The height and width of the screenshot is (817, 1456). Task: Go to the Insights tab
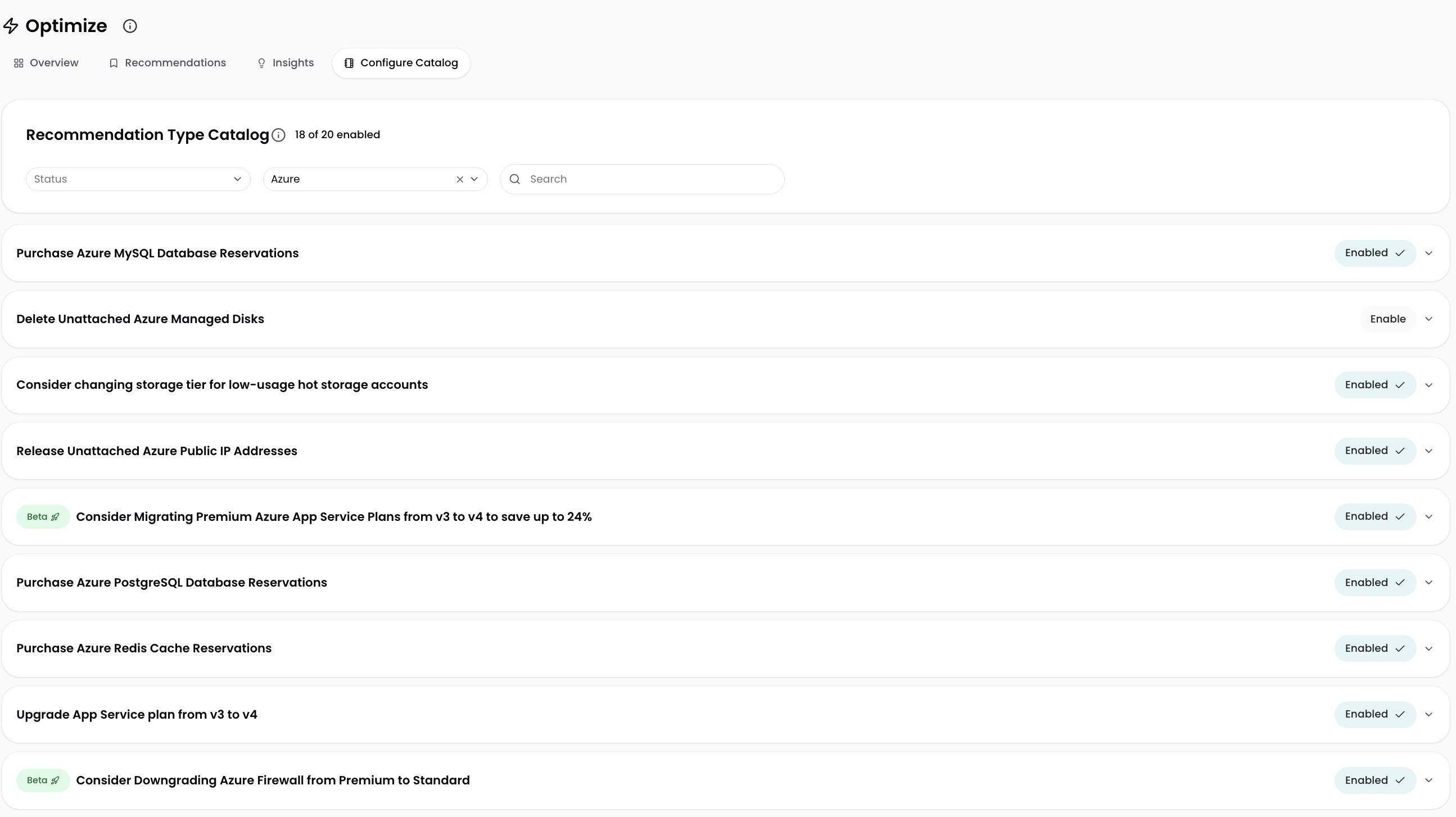tap(286, 63)
